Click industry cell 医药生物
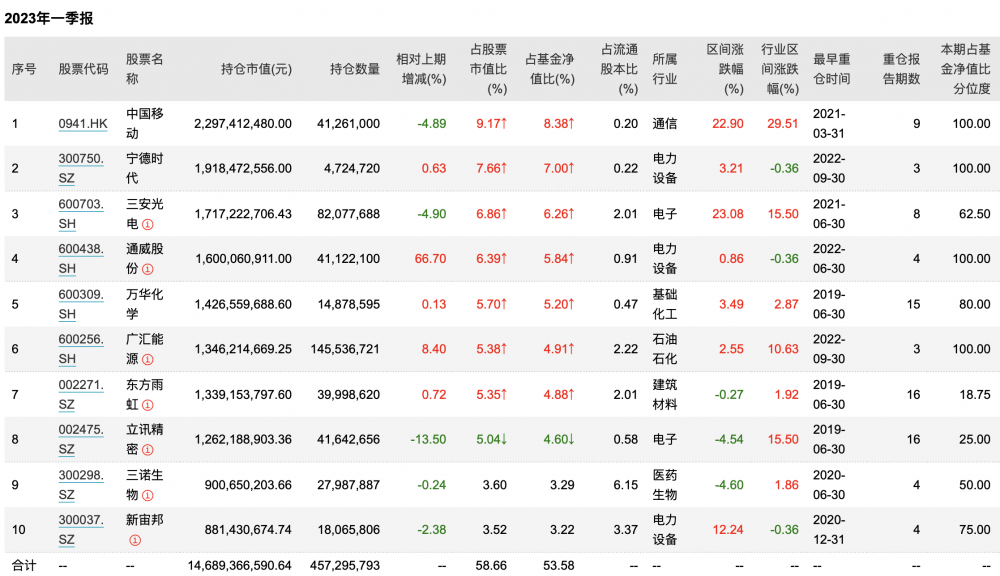The height and width of the screenshot is (576, 1000). [x=665, y=485]
